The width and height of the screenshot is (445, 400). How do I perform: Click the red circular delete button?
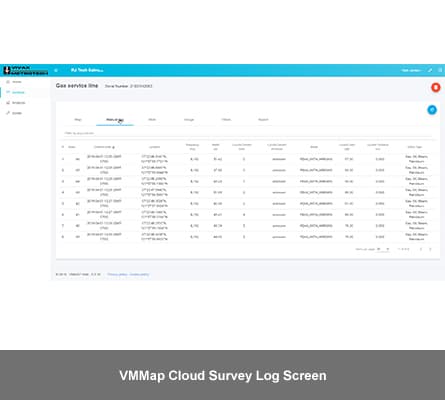click(436, 87)
